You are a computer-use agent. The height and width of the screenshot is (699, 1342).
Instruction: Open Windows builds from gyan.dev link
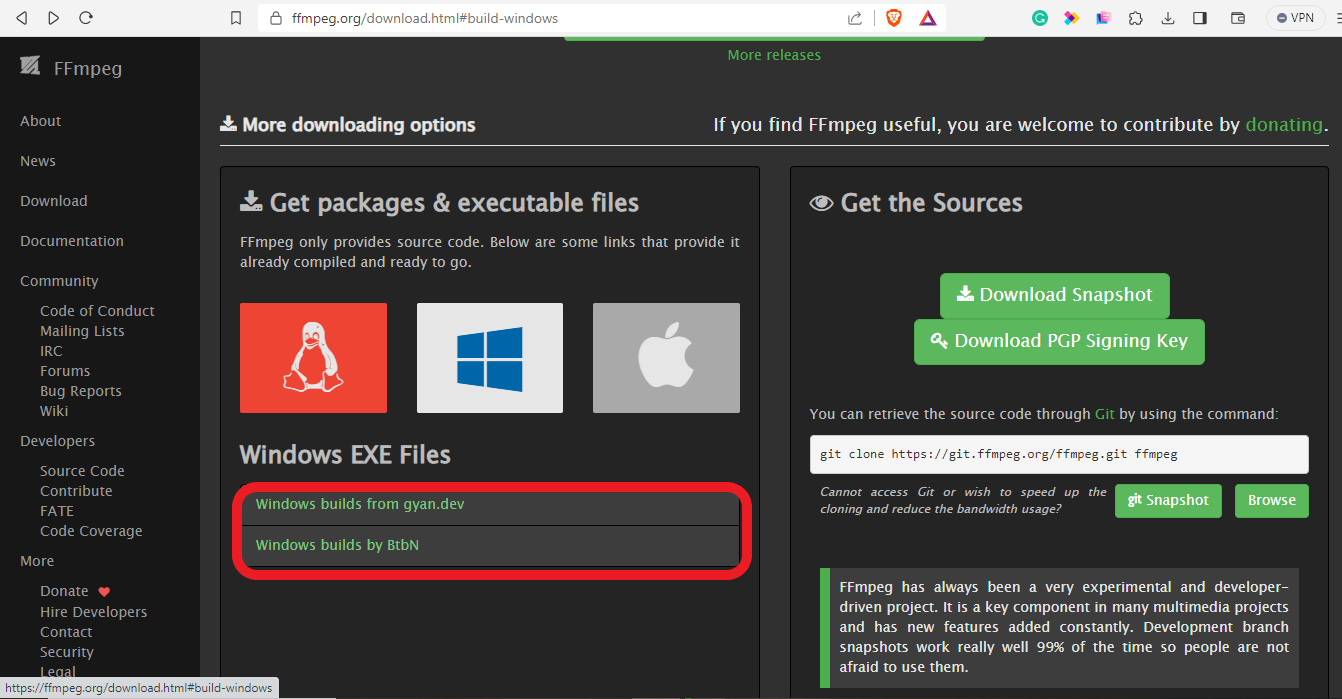click(x=360, y=504)
